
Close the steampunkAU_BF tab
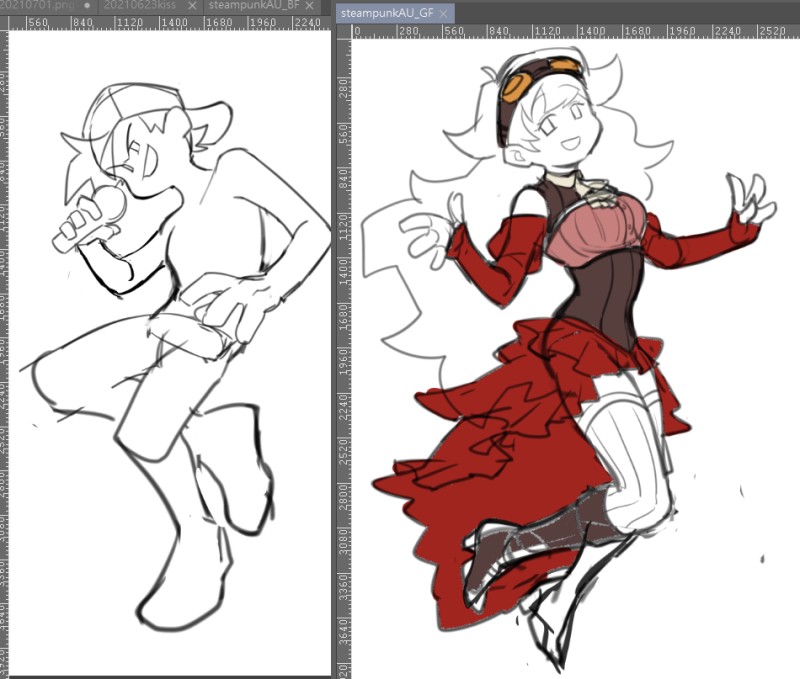click(310, 6)
